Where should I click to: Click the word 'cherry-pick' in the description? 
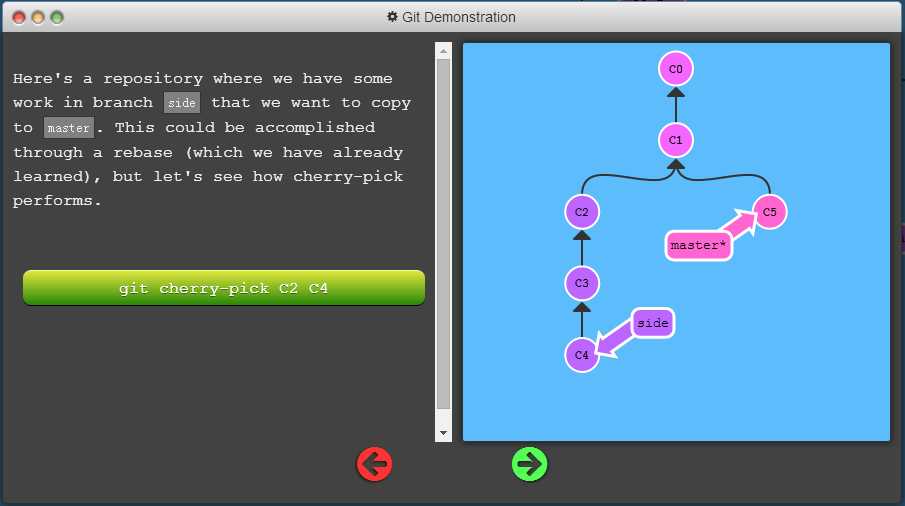coord(348,177)
